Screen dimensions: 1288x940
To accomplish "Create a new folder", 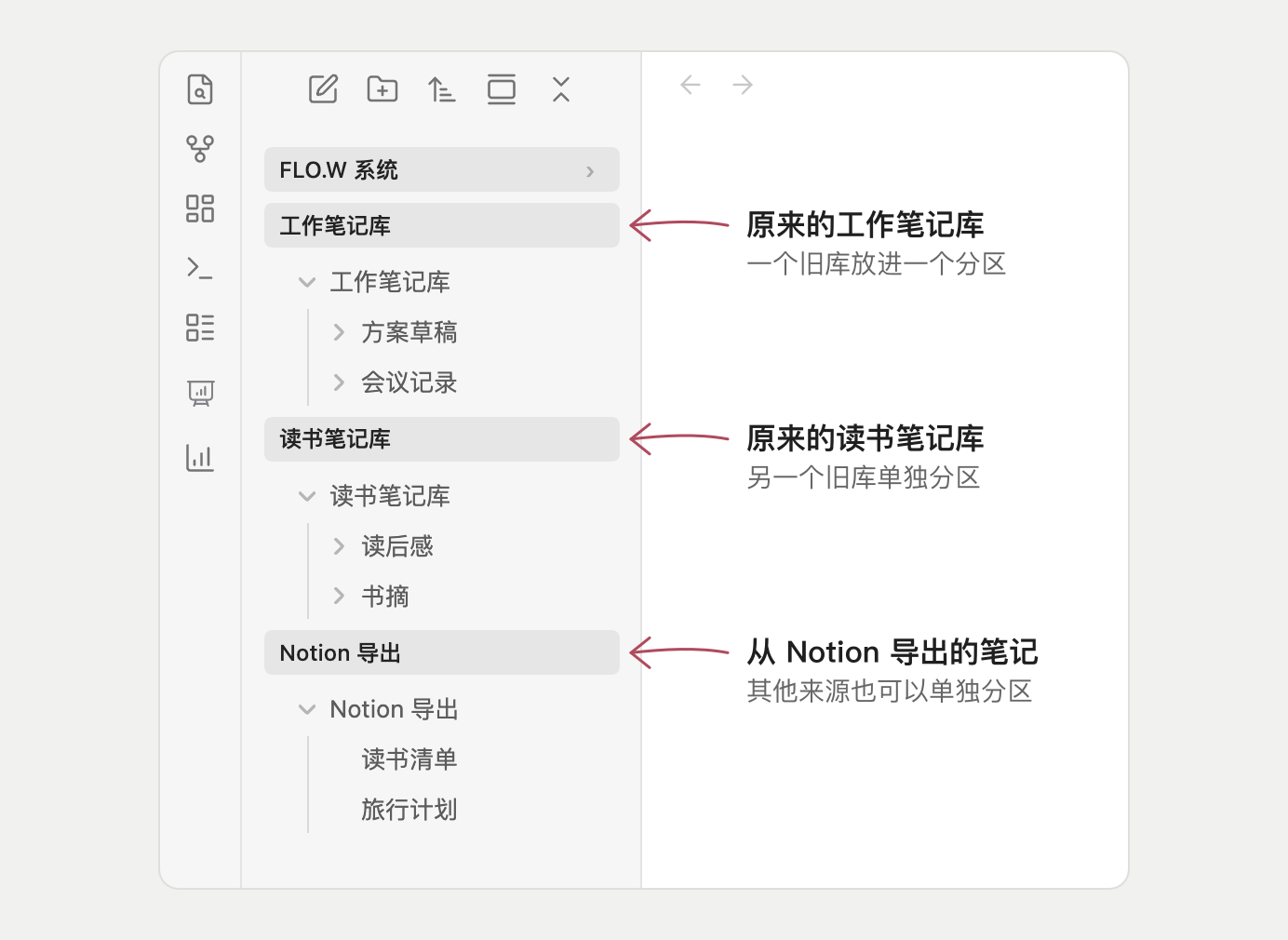I will [382, 89].
